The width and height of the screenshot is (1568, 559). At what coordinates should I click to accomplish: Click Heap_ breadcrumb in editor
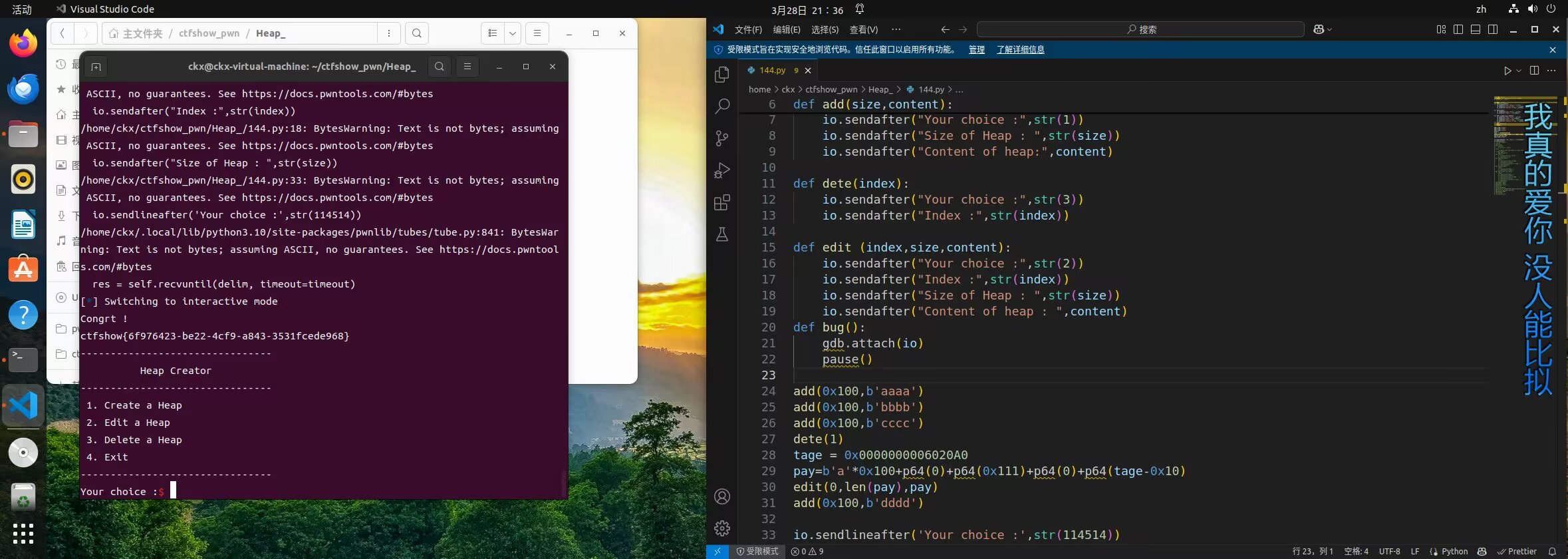880,89
